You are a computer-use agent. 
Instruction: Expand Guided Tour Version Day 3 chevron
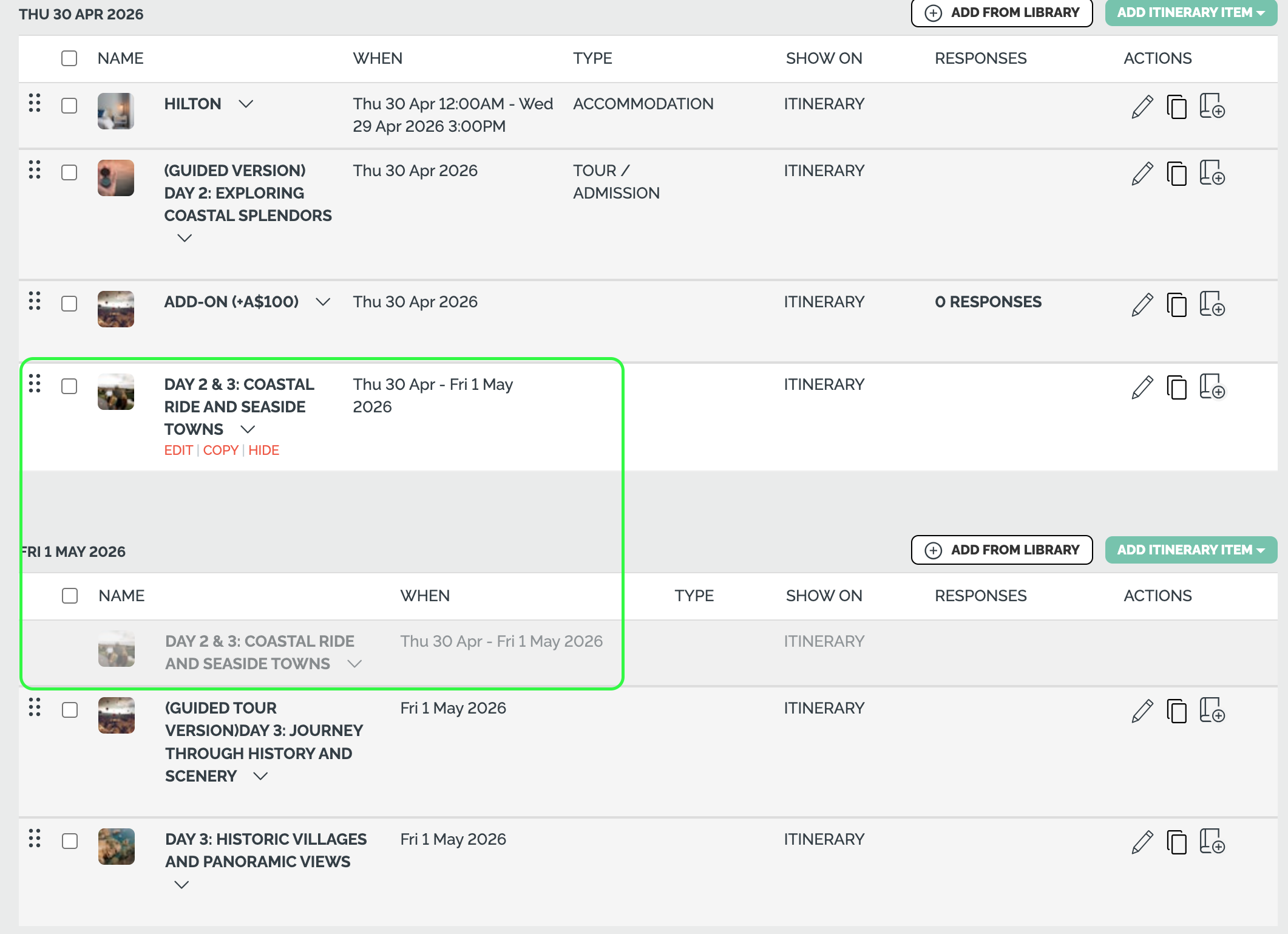[x=260, y=776]
